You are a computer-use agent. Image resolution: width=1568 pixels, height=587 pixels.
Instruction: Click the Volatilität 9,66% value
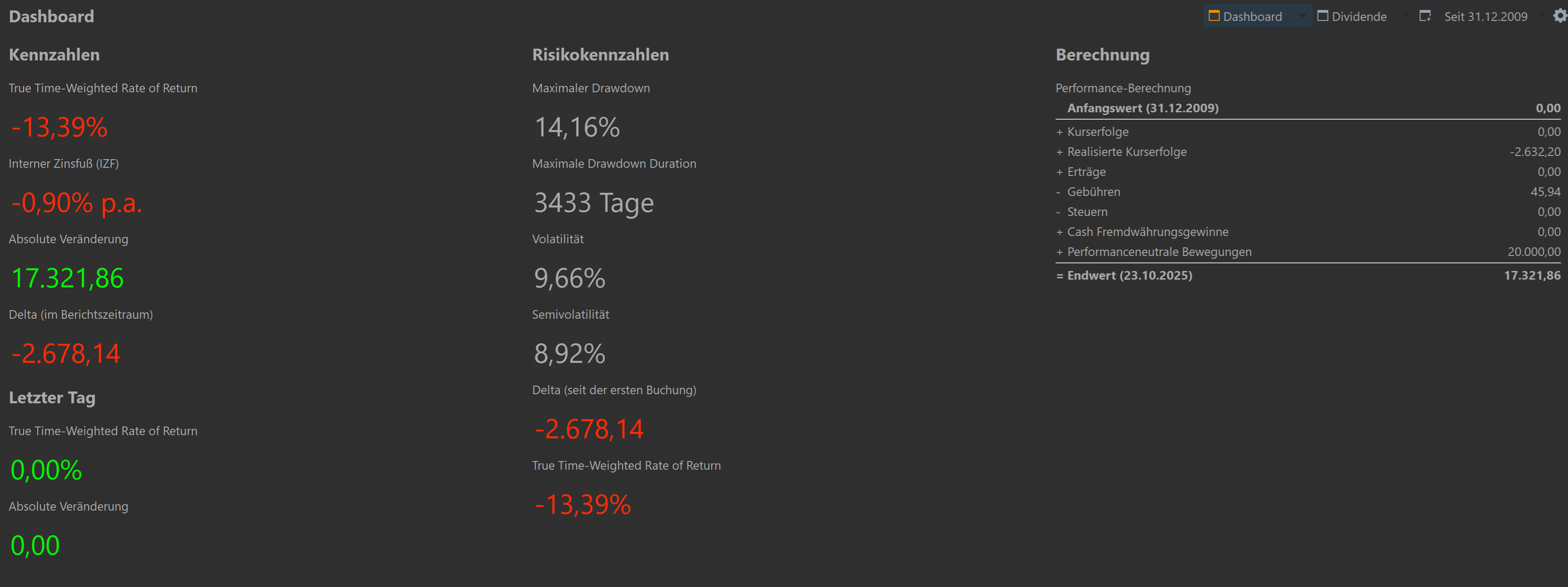click(569, 278)
